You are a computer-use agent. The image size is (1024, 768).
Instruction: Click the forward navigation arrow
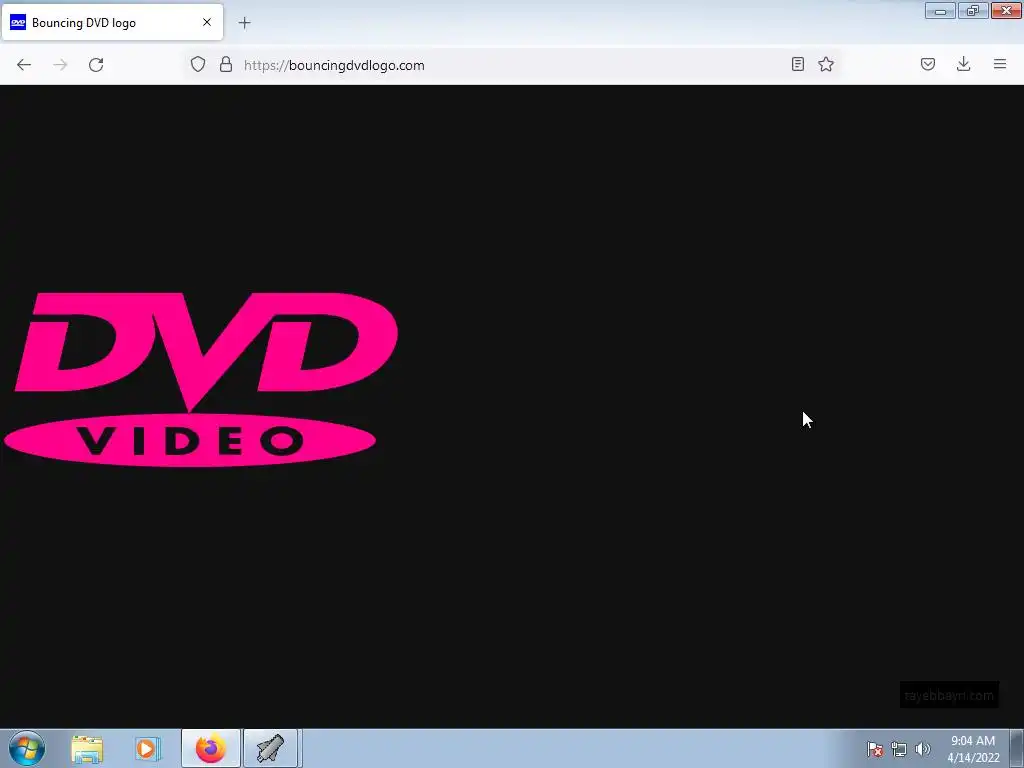coord(60,65)
